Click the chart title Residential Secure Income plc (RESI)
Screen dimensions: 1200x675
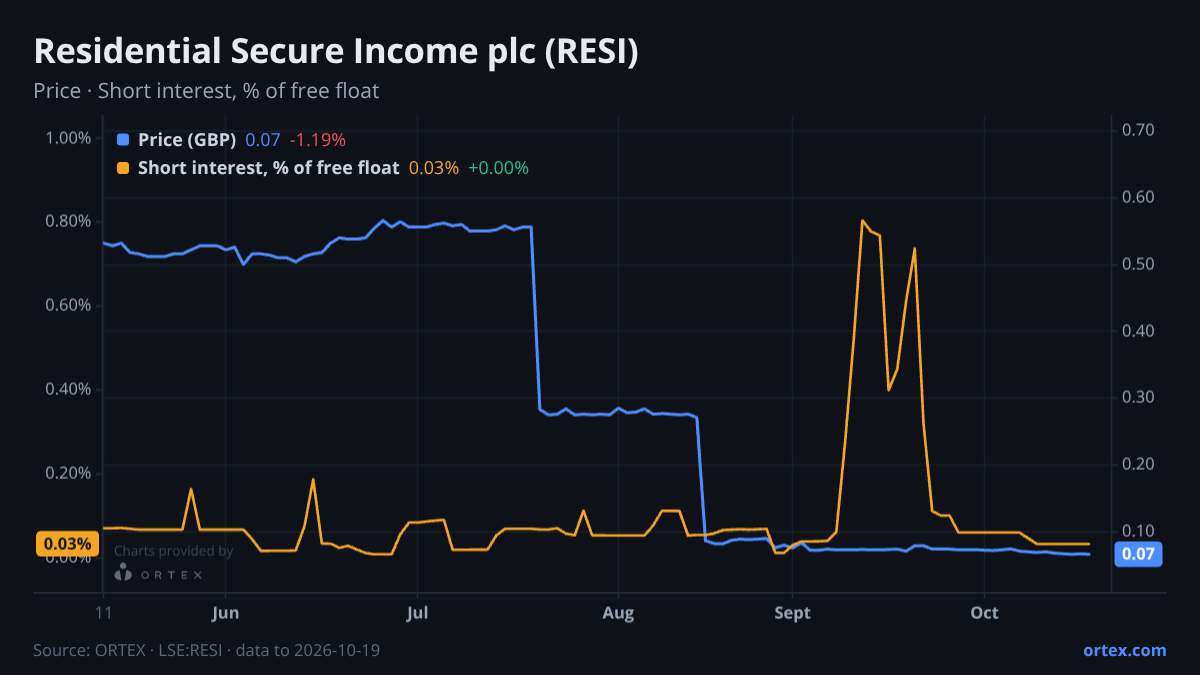335,52
